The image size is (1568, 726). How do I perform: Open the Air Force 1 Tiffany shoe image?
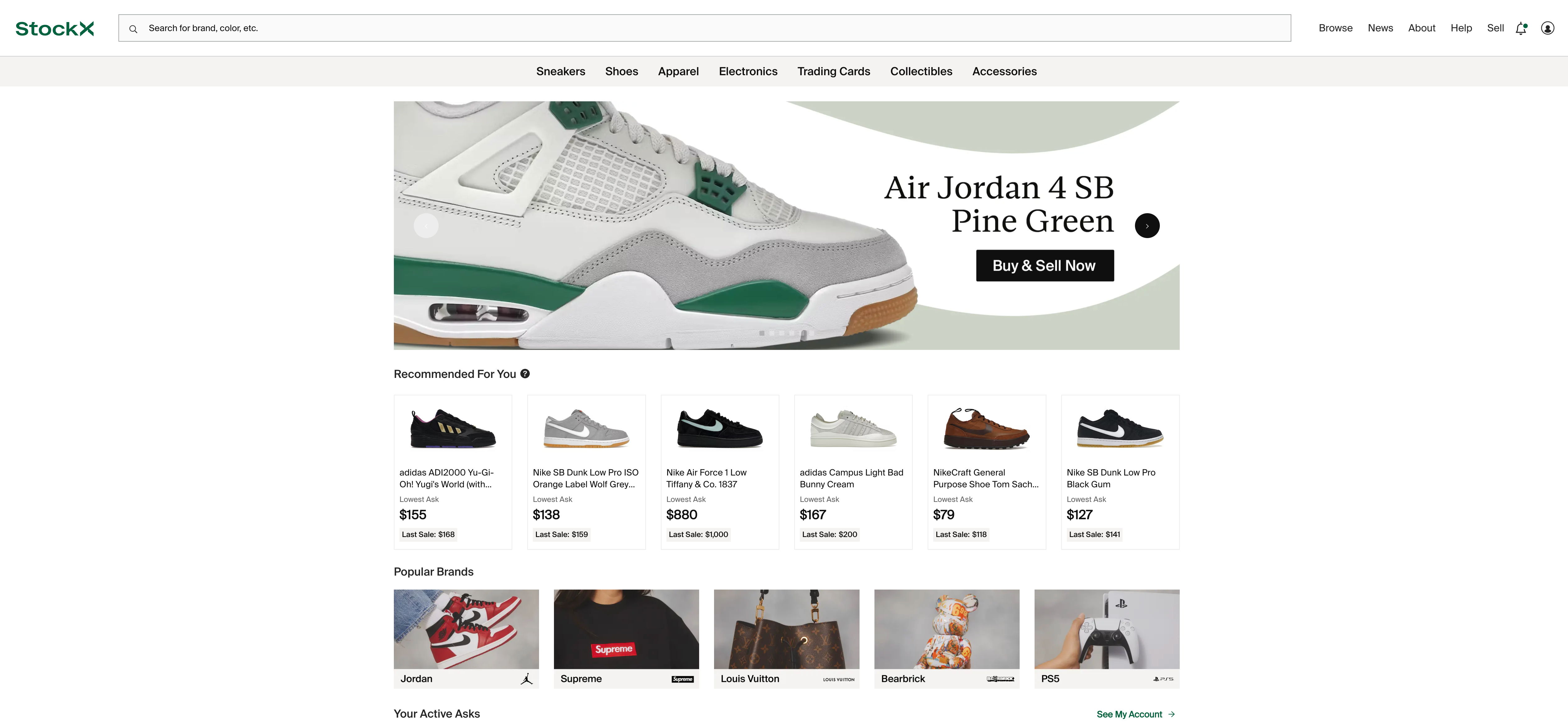[x=719, y=428]
